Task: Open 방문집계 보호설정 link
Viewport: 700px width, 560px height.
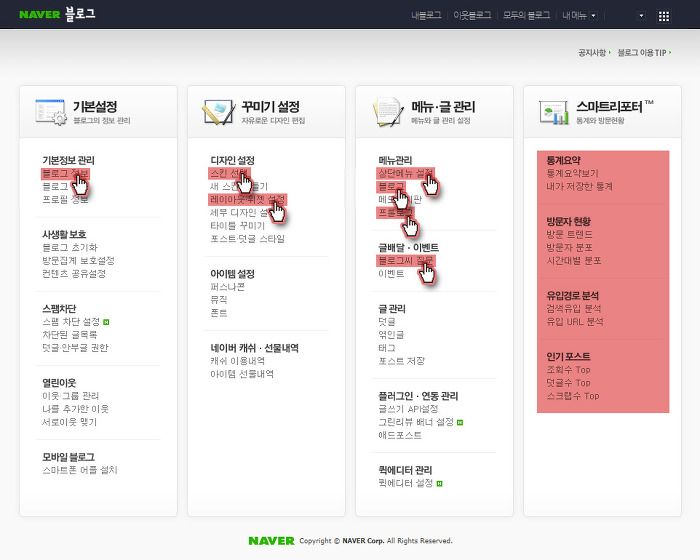Action: (78, 260)
